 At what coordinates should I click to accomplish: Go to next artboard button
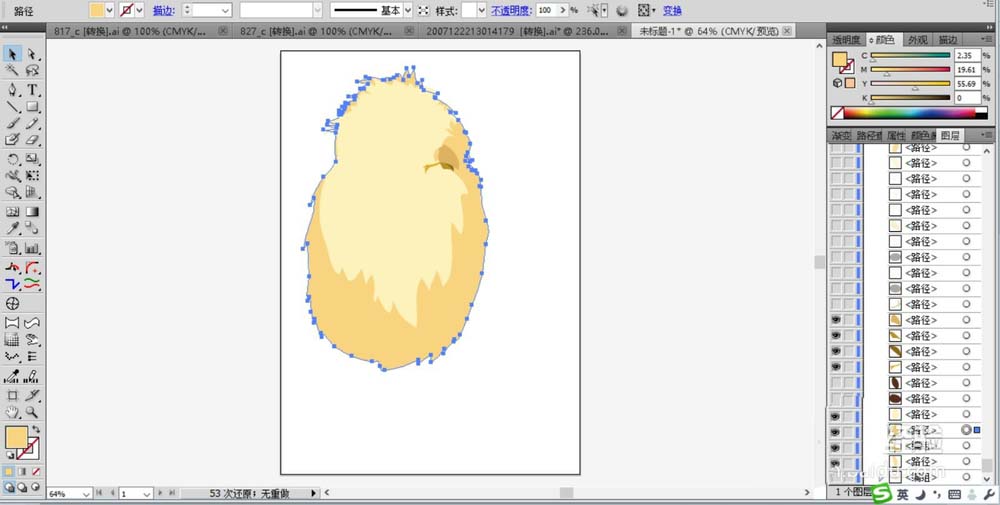[x=161, y=493]
